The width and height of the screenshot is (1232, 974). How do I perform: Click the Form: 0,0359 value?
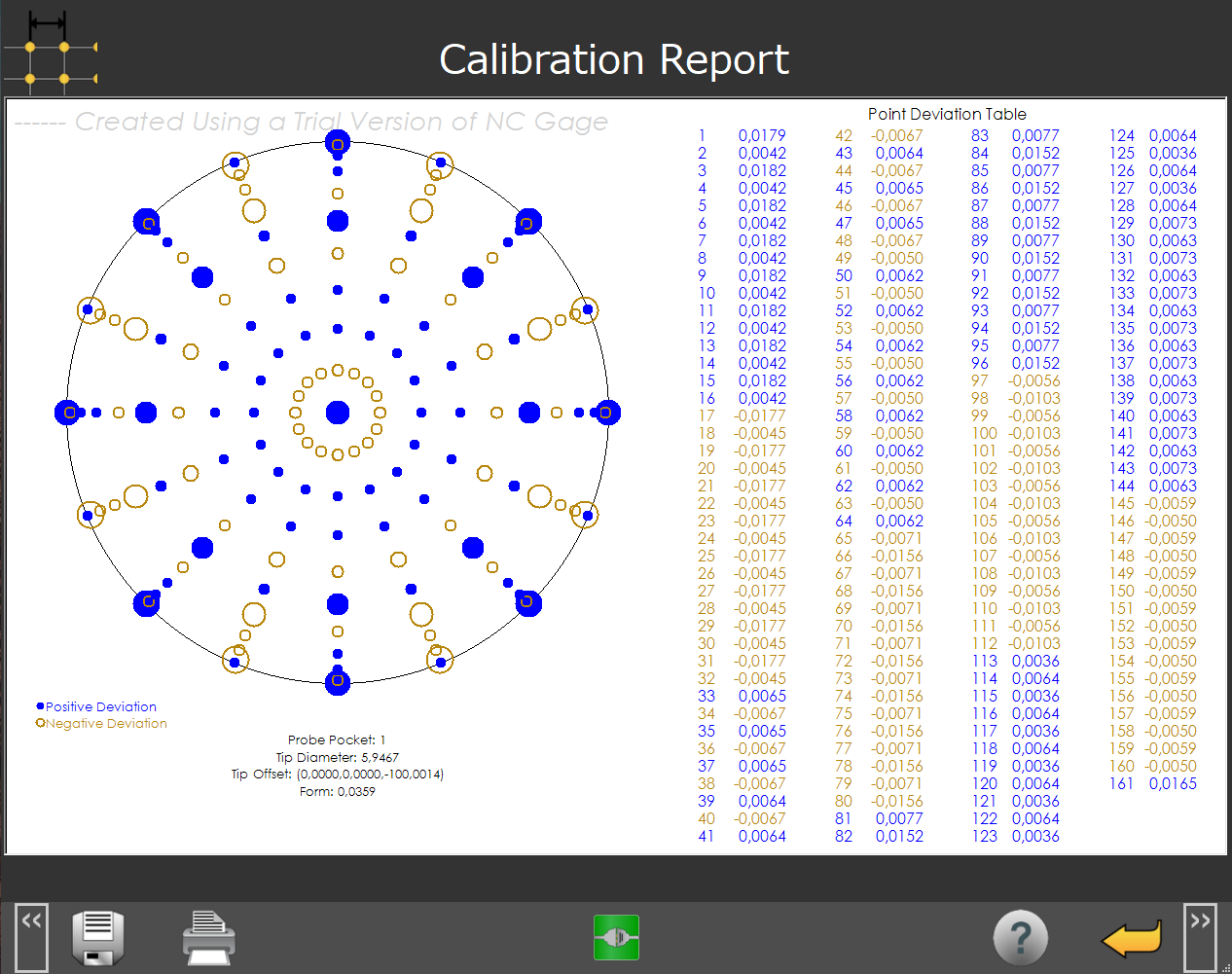[337, 791]
